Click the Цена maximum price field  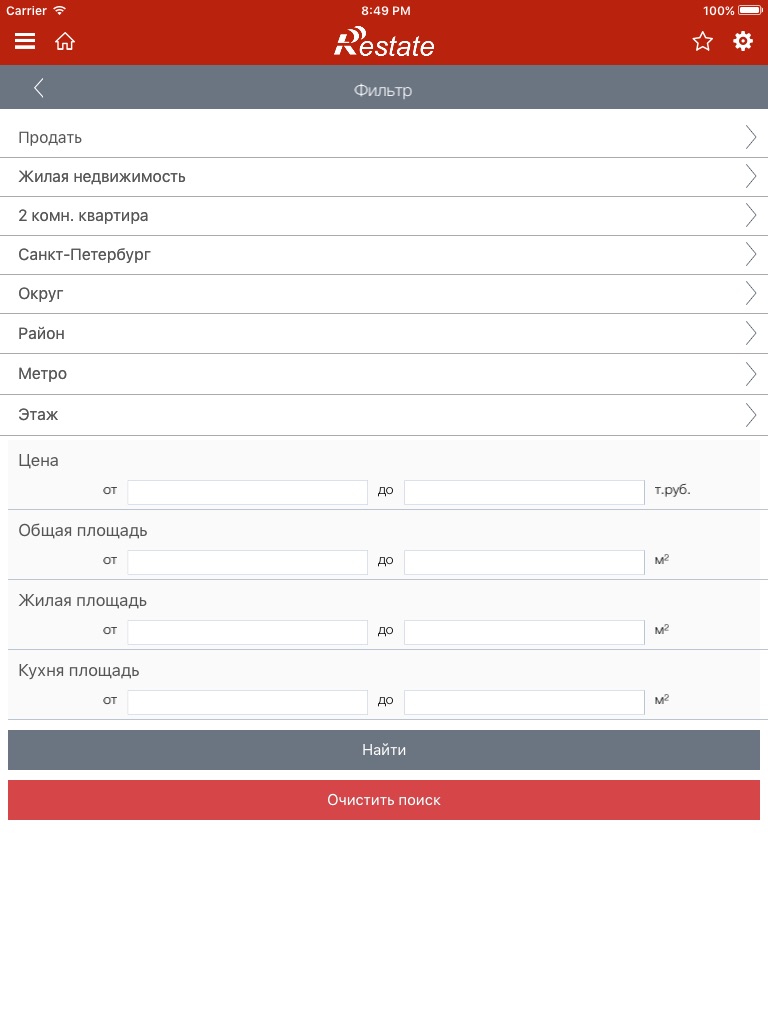[524, 492]
